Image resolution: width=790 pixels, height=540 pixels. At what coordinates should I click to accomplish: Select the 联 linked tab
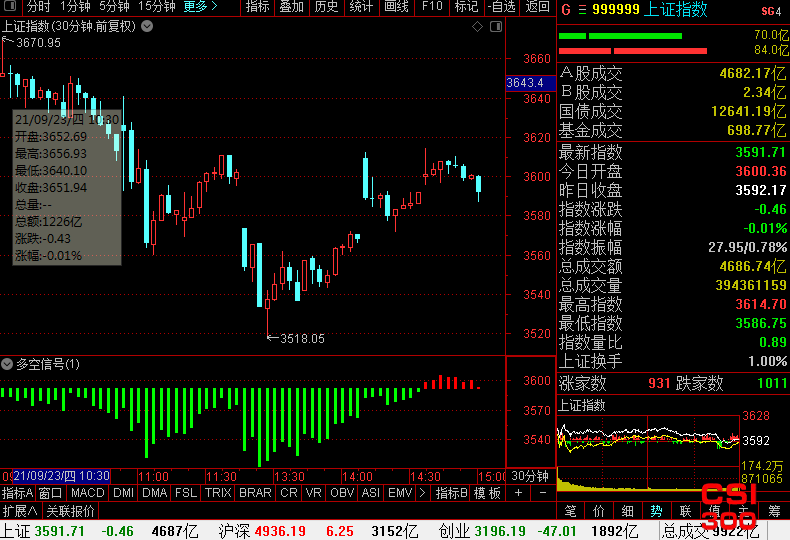[685, 511]
